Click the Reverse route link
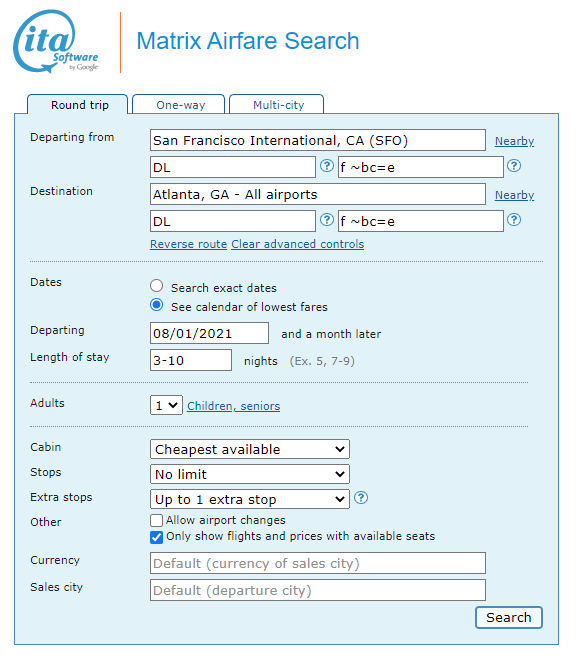The width and height of the screenshot is (576, 657). pos(189,244)
